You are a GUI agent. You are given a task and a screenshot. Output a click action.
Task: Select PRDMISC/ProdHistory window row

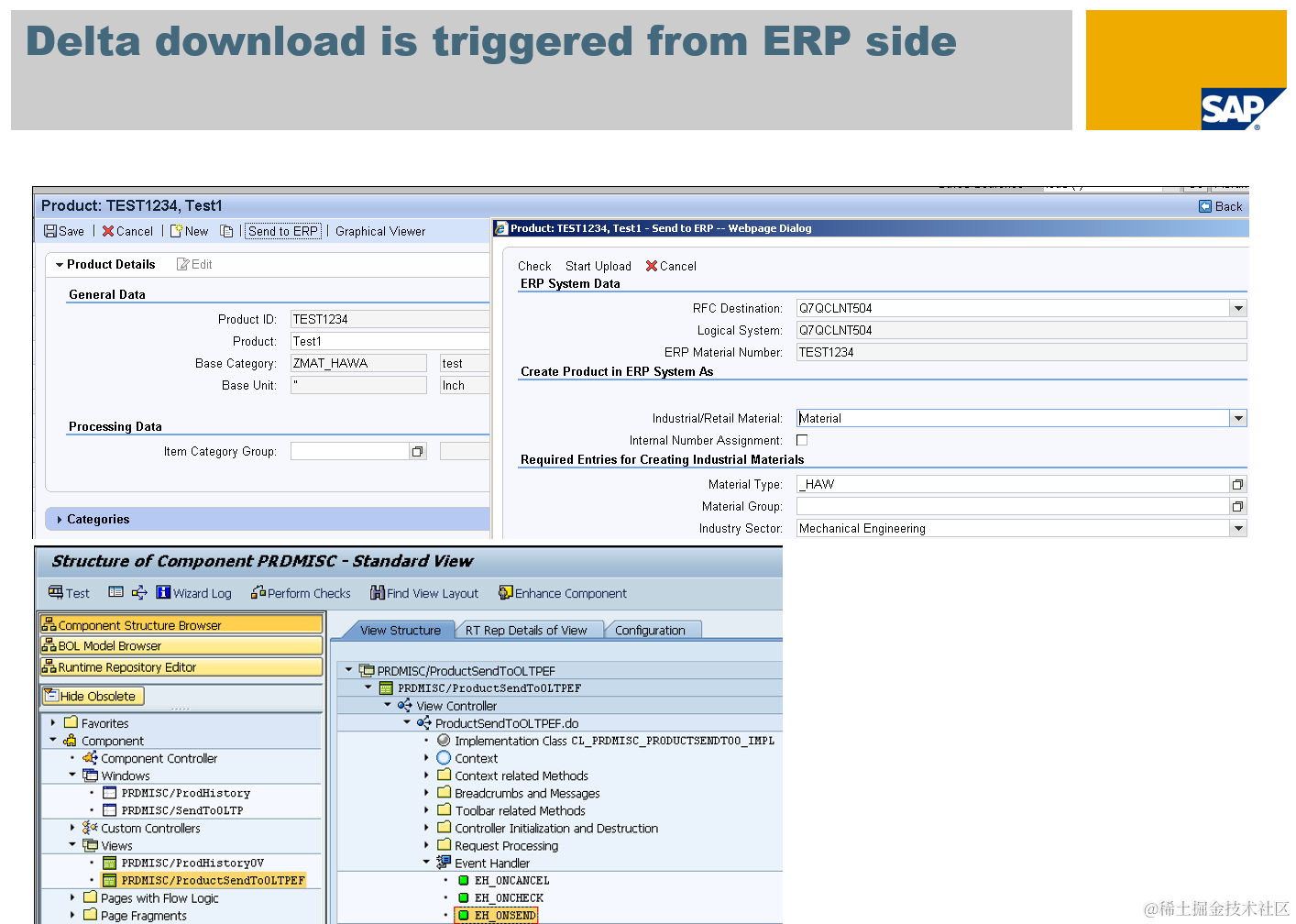click(185, 793)
